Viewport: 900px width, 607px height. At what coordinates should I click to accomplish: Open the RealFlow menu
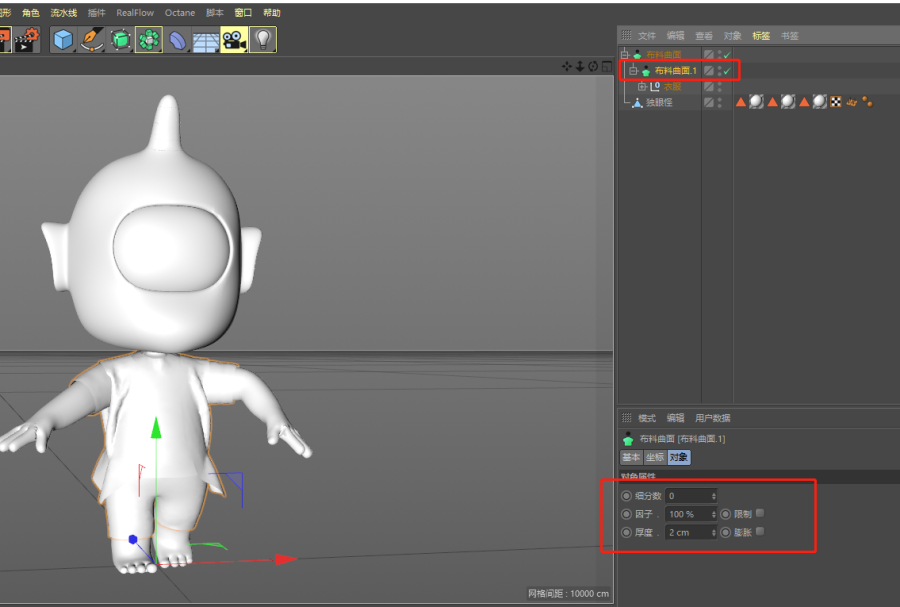click(x=134, y=13)
